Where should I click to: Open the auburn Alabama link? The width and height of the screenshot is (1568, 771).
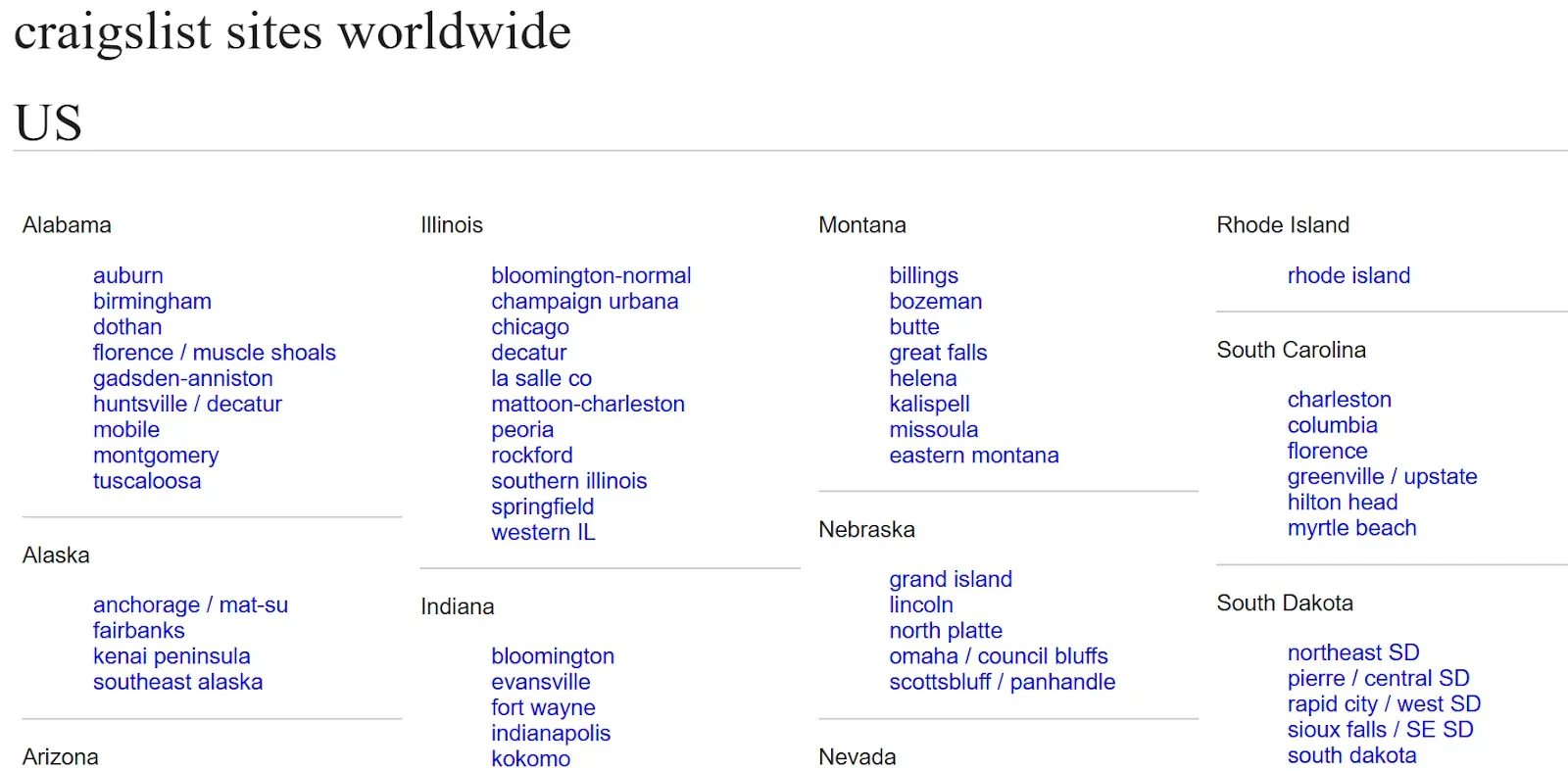pos(127,276)
